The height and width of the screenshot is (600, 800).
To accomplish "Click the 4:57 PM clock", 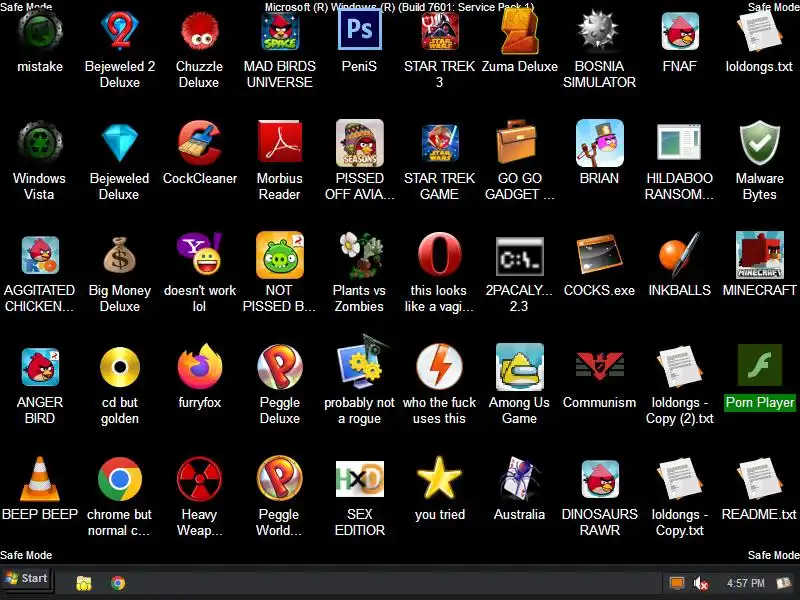I will (x=745, y=583).
